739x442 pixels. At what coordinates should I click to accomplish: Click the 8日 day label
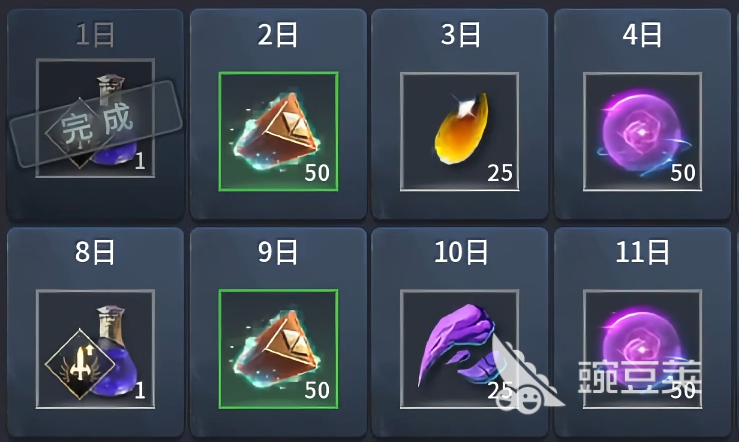95,252
